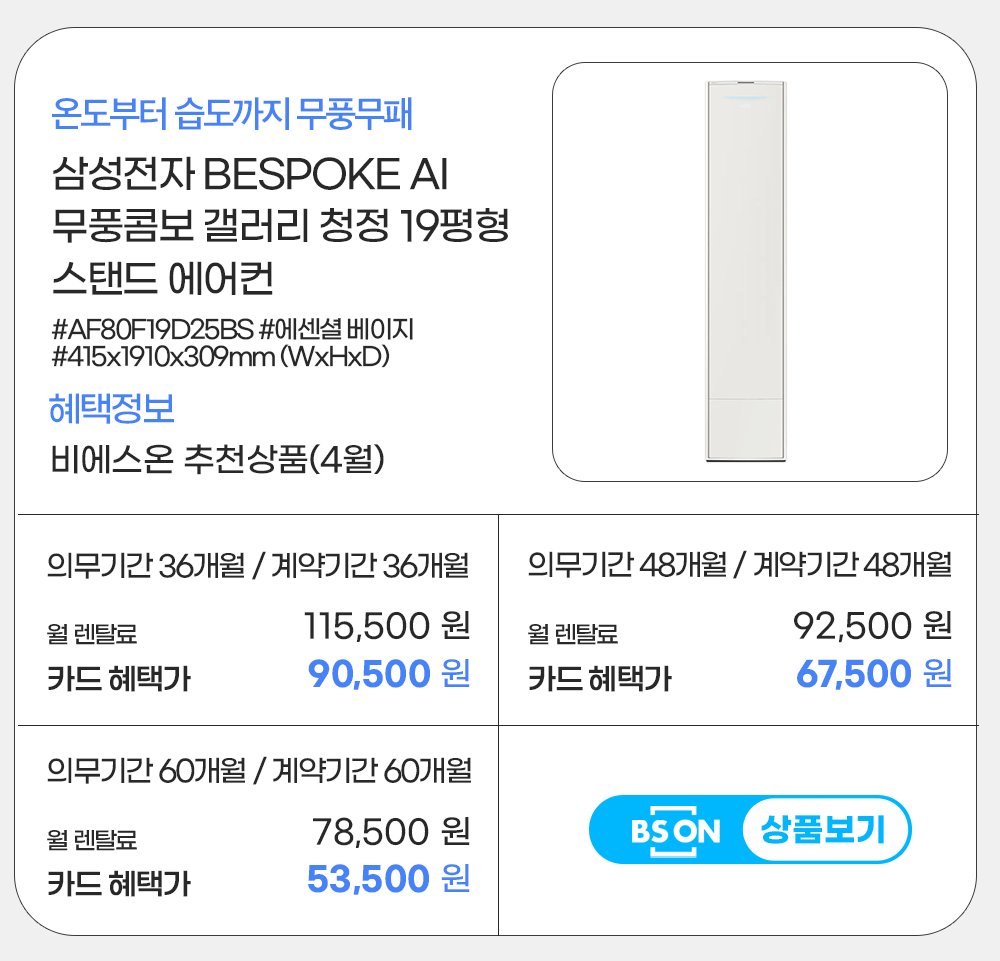Click the 92,500 원 monthly rental fee
Viewport: 1000px width, 961px height.
871,627
